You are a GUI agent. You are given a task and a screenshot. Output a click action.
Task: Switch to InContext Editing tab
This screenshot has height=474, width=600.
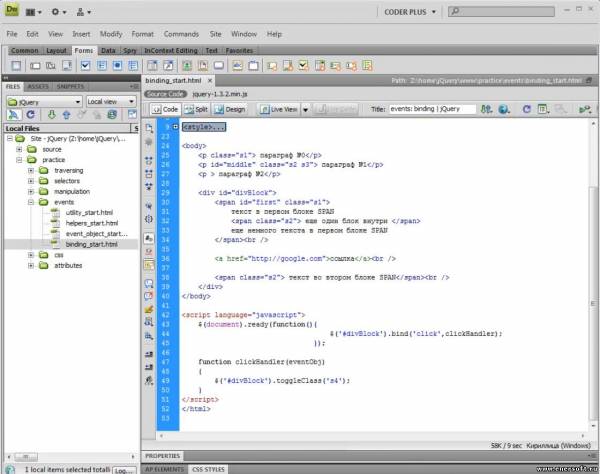tap(171, 50)
